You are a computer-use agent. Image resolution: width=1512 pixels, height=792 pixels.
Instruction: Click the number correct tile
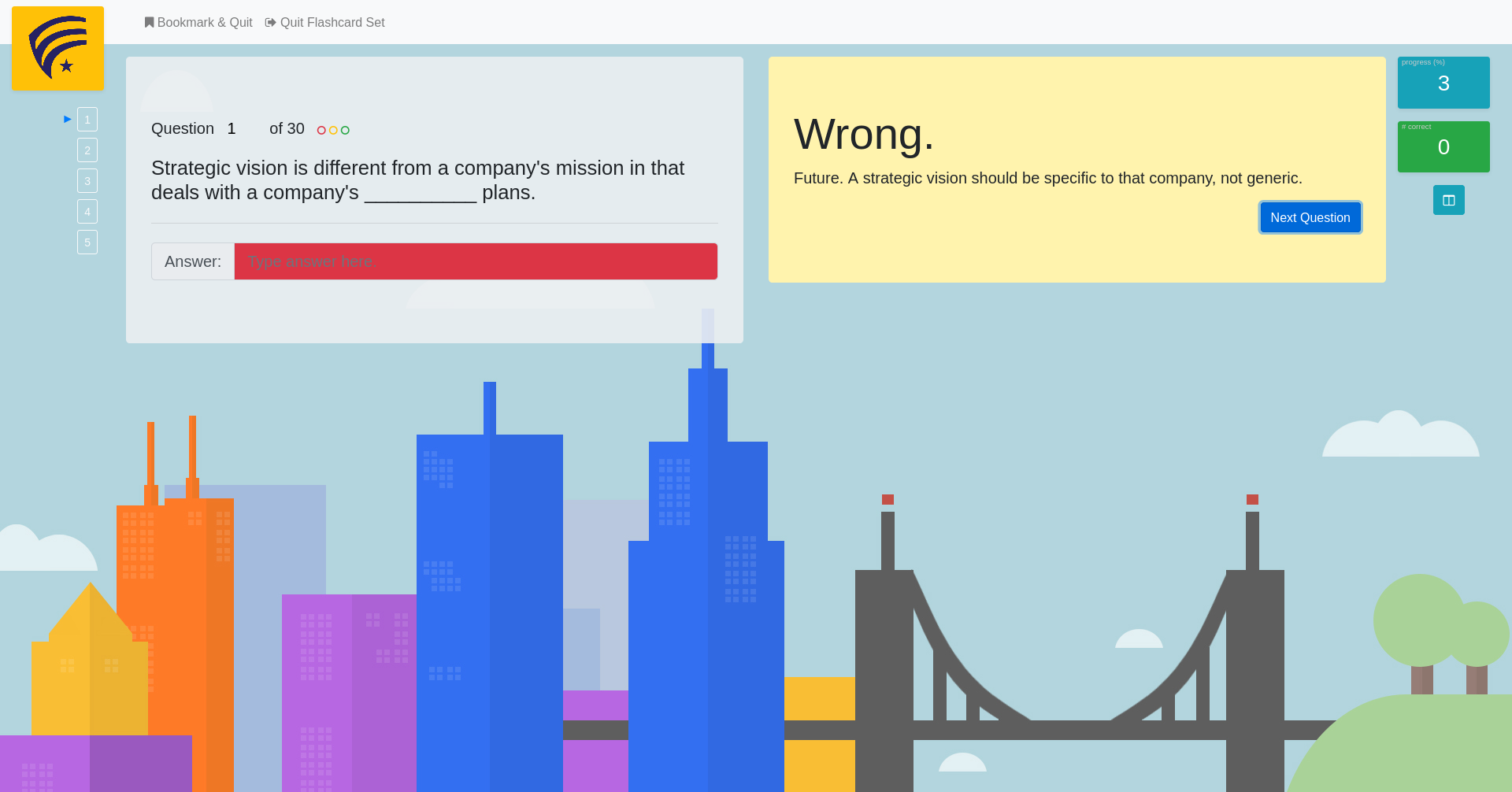1443,146
